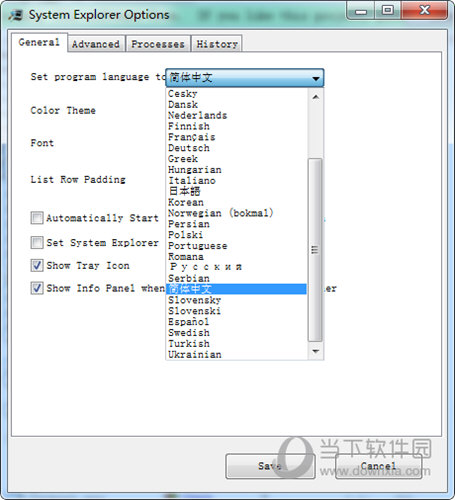Minimize the System Explorer Options window

(x=361, y=11)
